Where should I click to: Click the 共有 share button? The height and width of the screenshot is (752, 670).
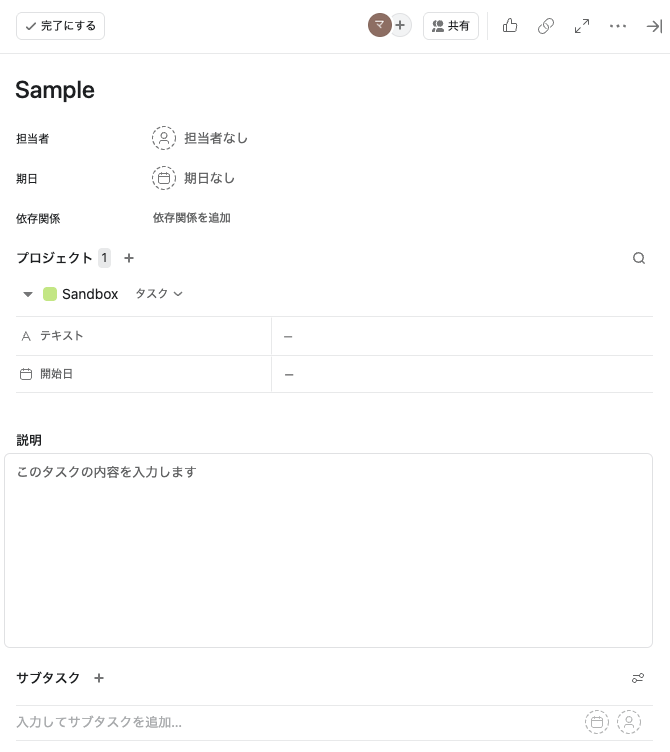[x=451, y=26]
